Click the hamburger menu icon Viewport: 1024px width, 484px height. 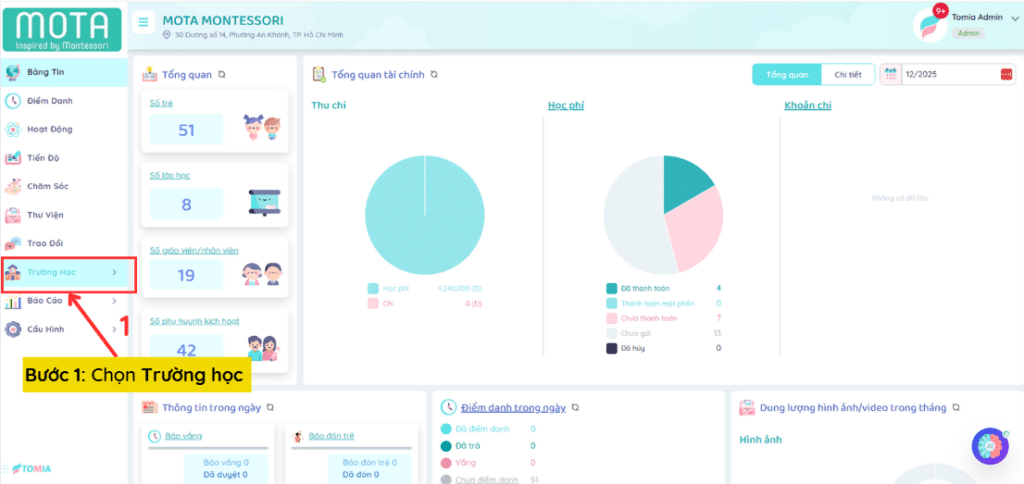[144, 22]
